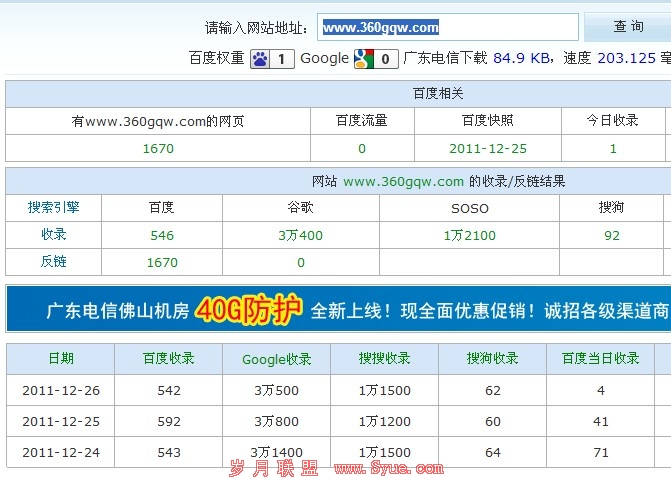Select the 收录 row label
This screenshot has width=671, height=478.
click(x=54, y=234)
